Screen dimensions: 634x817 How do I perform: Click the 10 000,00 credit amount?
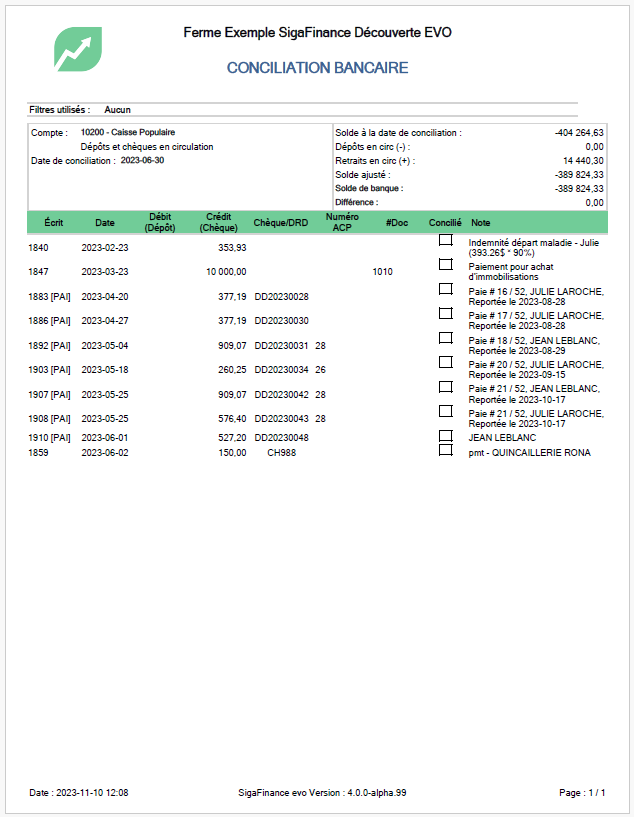point(226,271)
